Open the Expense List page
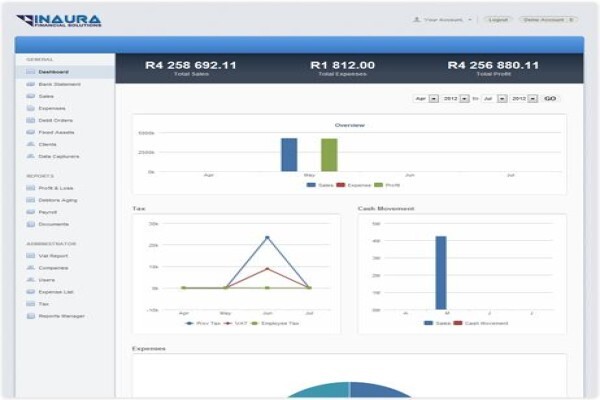The height and width of the screenshot is (400, 600). (x=56, y=292)
